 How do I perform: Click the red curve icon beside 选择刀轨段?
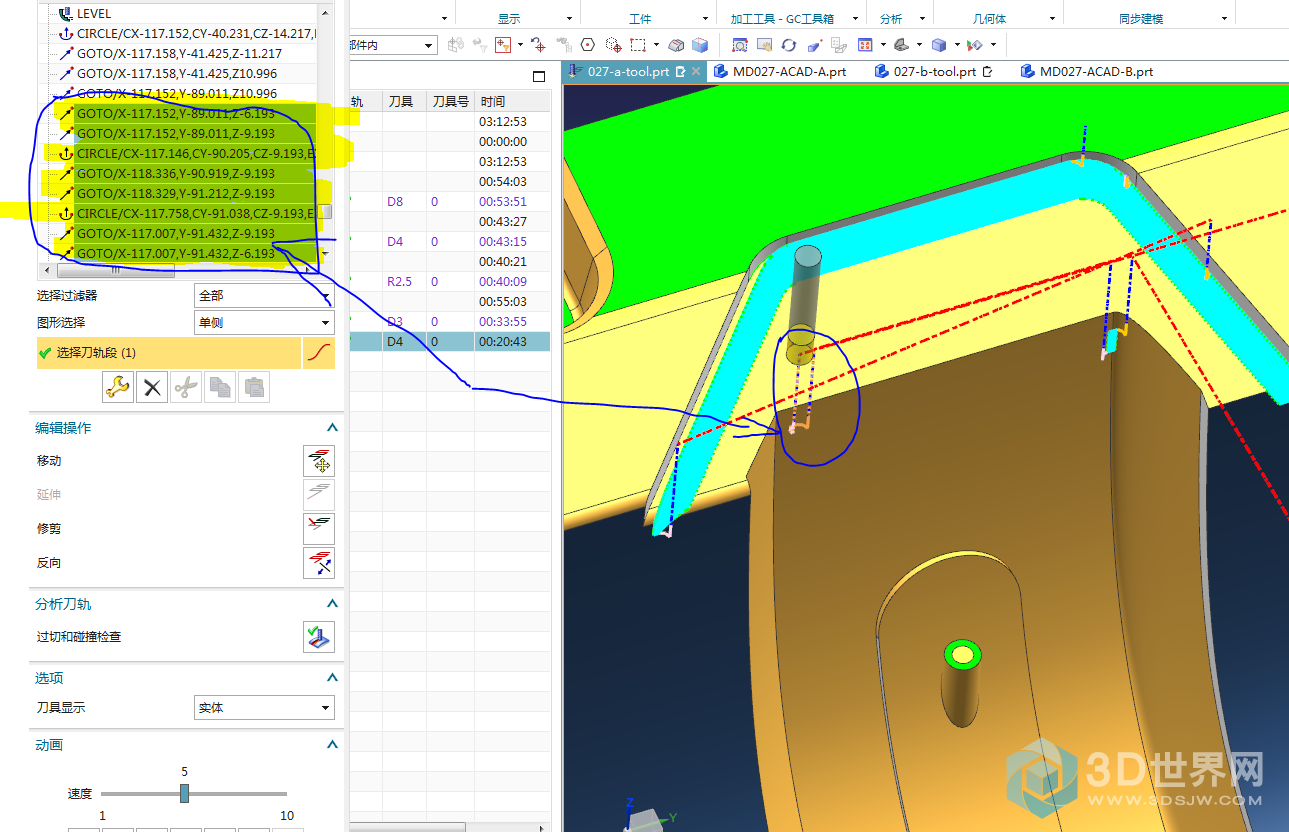tap(319, 353)
